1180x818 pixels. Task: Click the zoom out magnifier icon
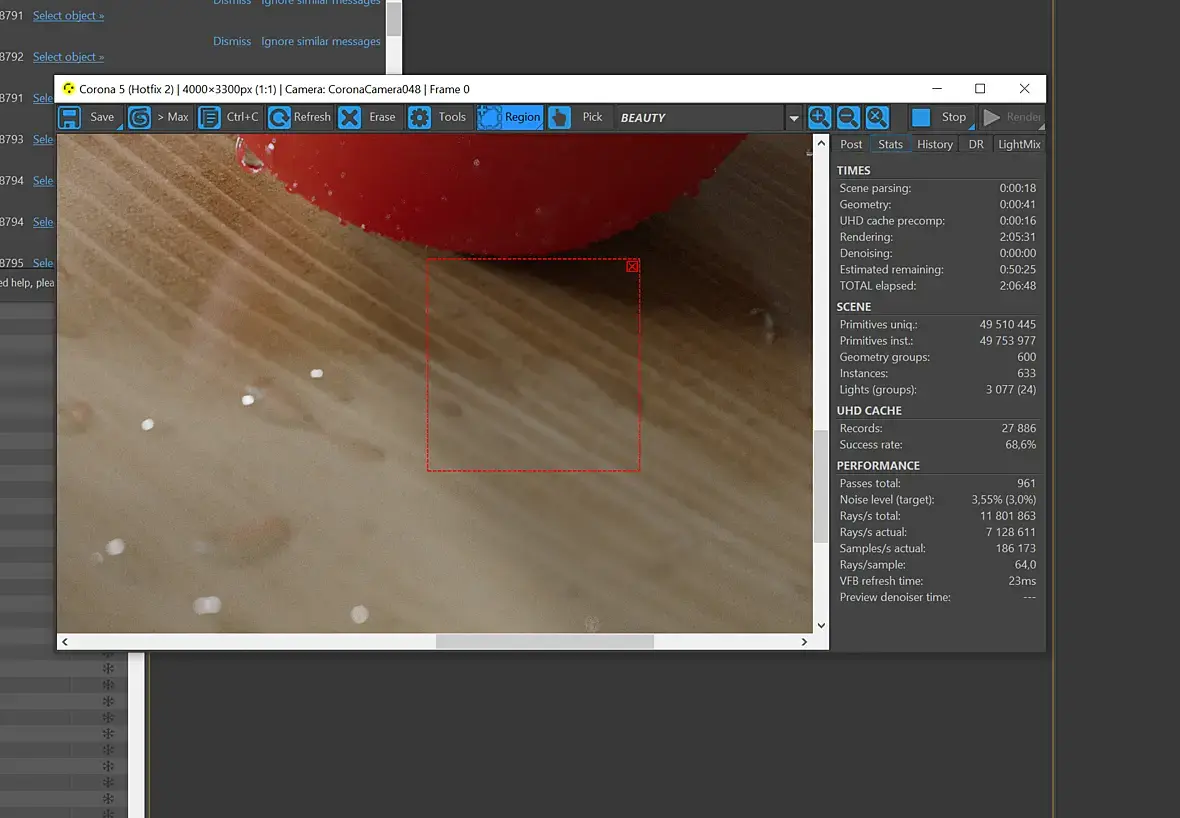tap(848, 117)
